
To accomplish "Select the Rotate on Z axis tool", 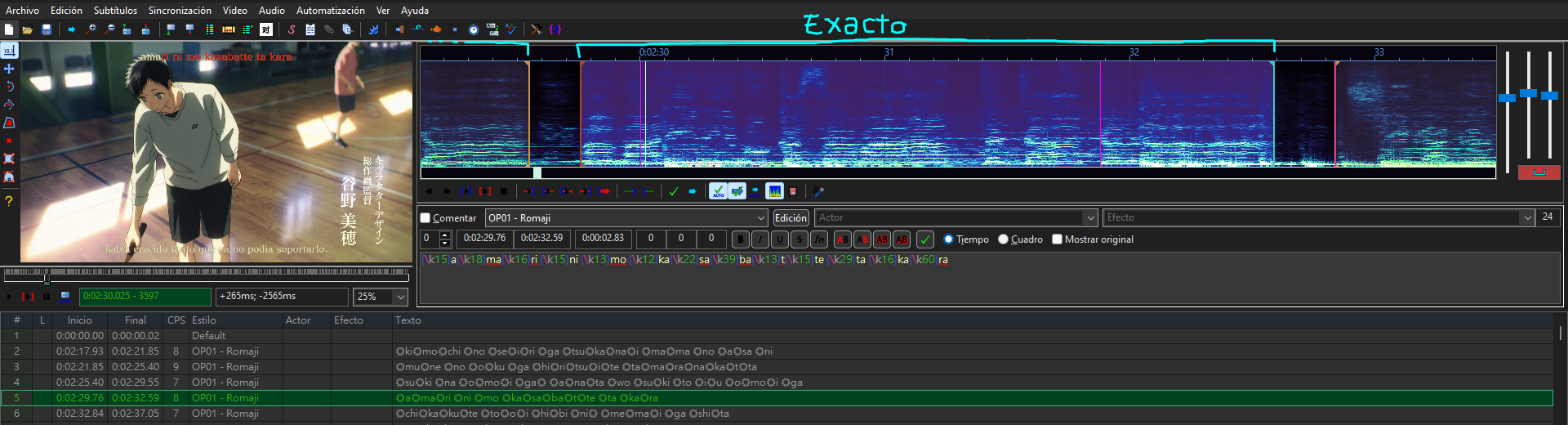I will point(9,86).
